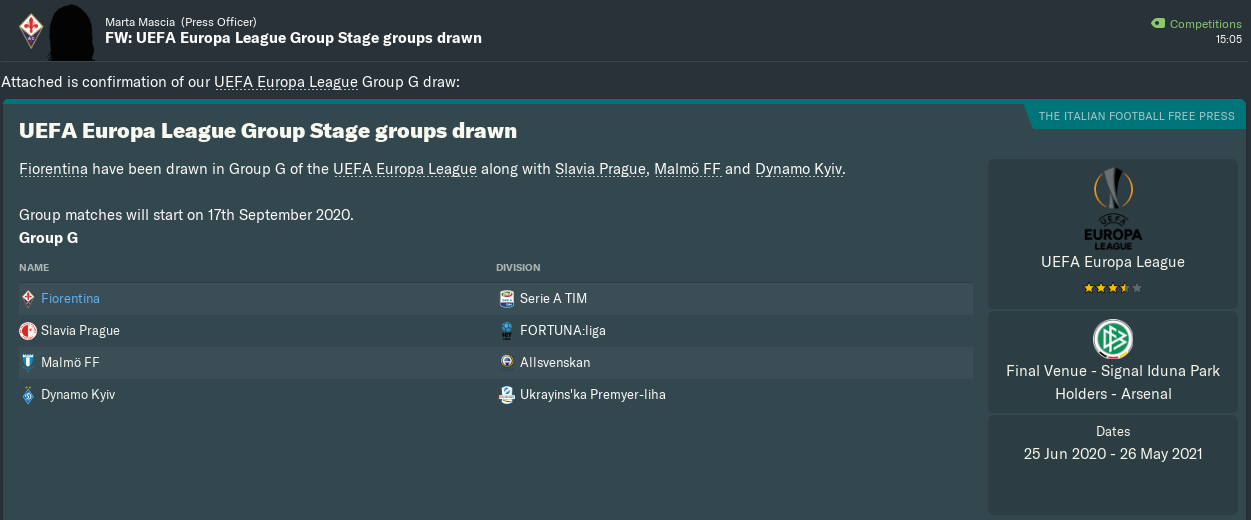Click the Dynamo Kyiv club badge
This screenshot has width=1251, height=520.
[28, 394]
